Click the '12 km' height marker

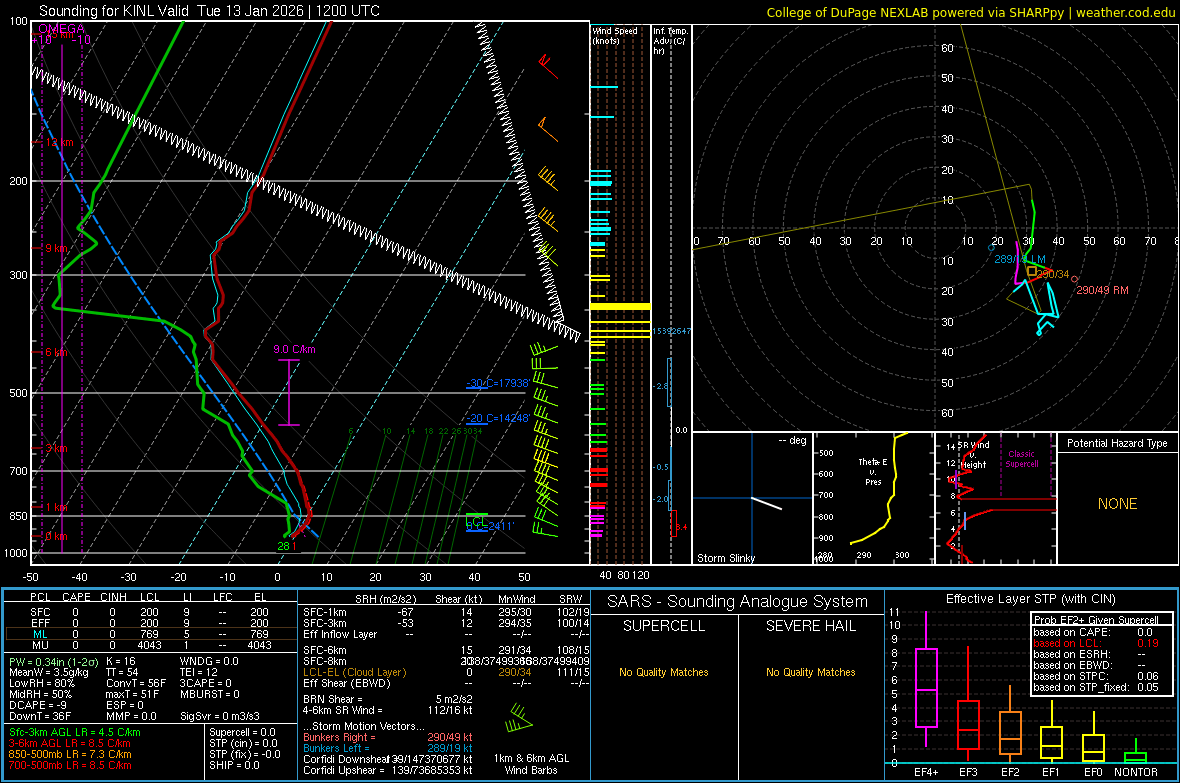tap(59, 142)
